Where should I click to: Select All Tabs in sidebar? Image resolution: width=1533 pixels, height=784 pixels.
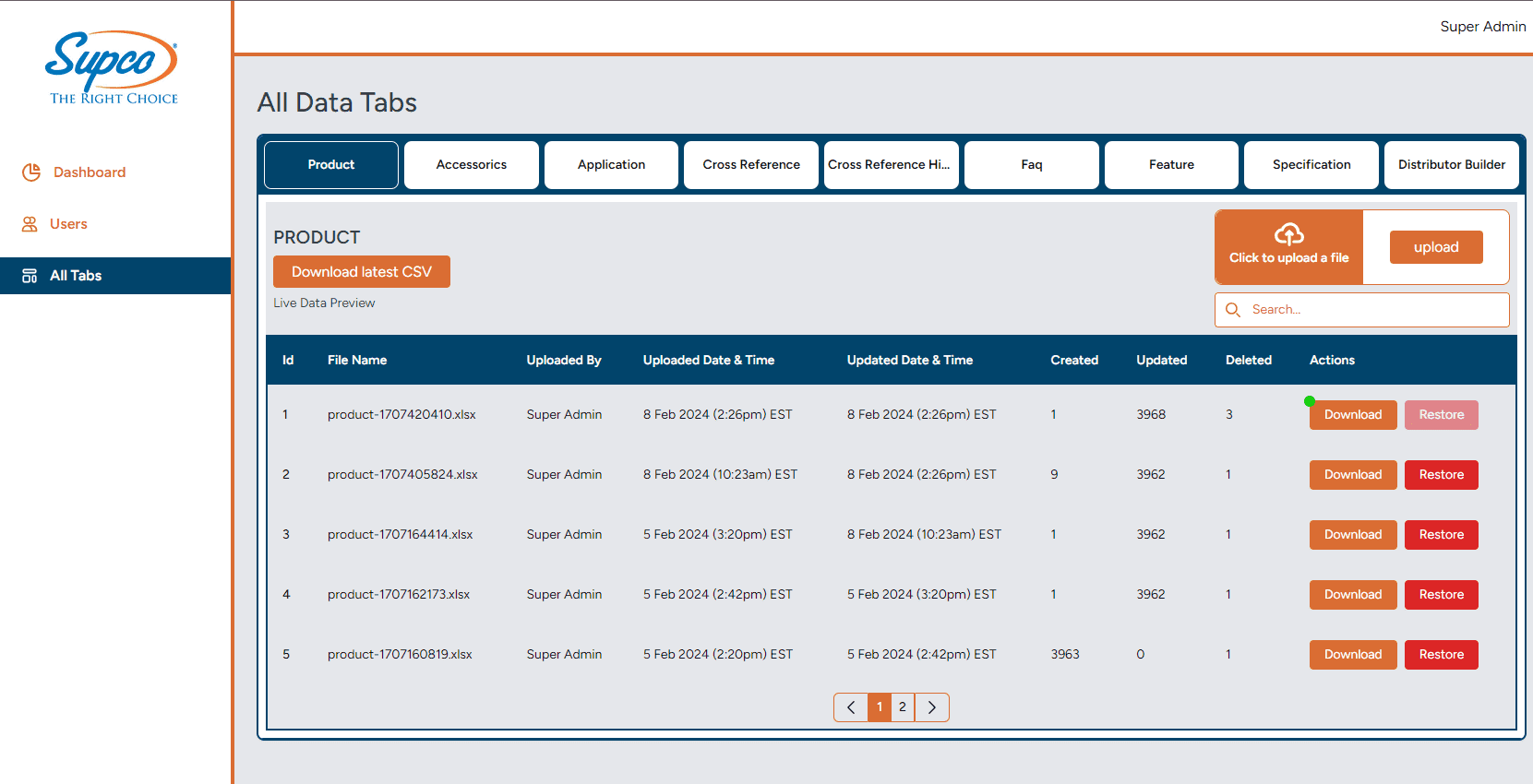point(115,276)
